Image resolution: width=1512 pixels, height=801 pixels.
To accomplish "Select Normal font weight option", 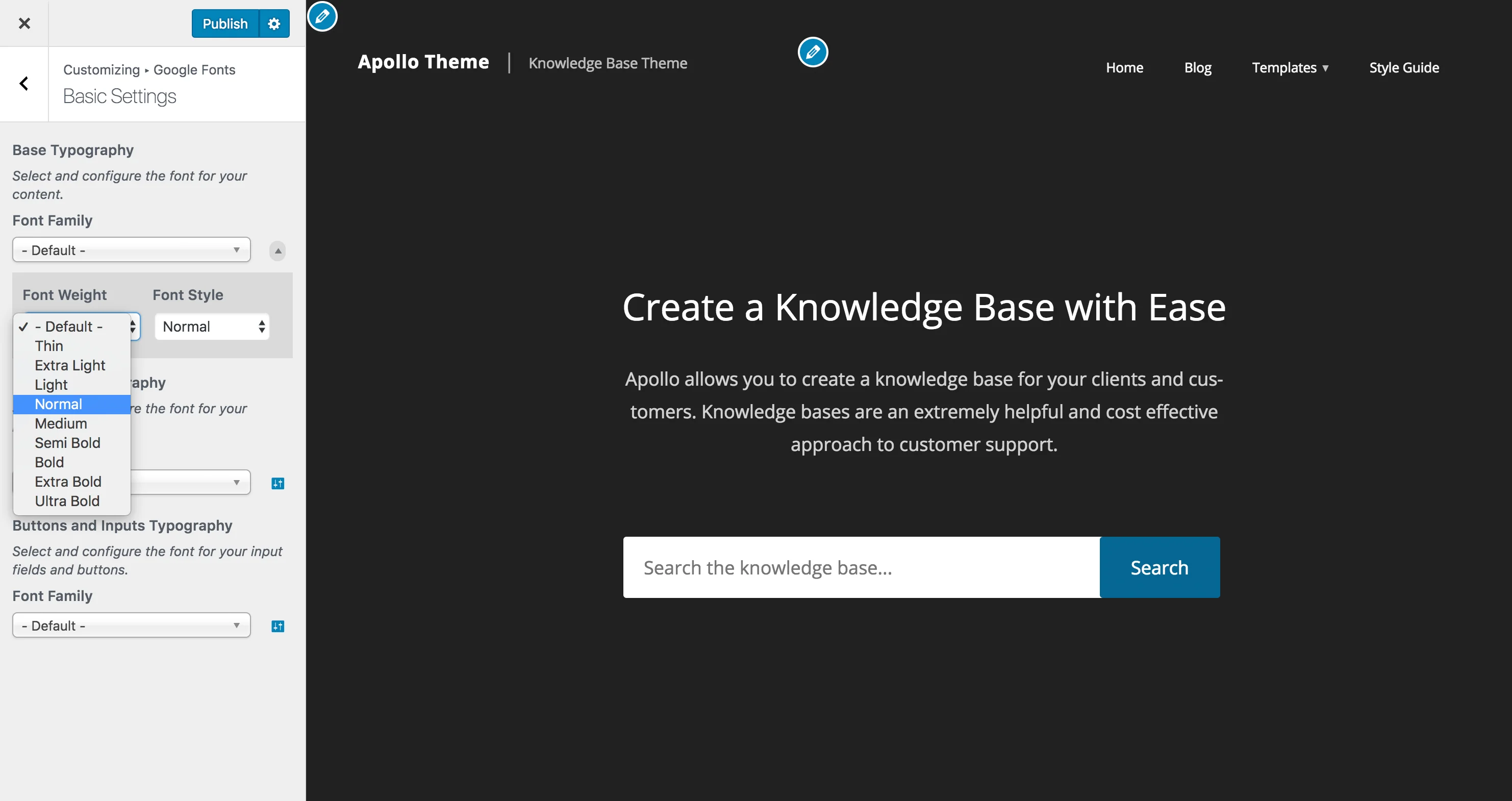I will tap(59, 404).
